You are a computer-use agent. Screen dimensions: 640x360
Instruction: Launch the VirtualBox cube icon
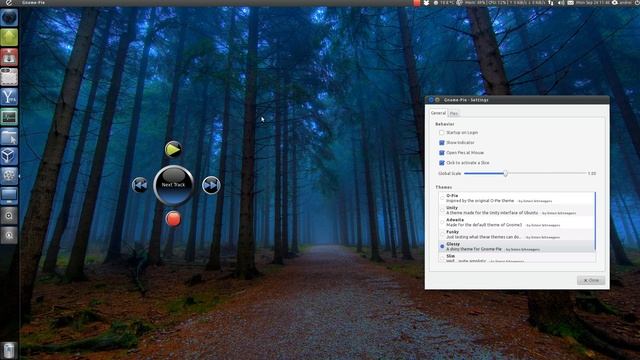[x=9, y=156]
